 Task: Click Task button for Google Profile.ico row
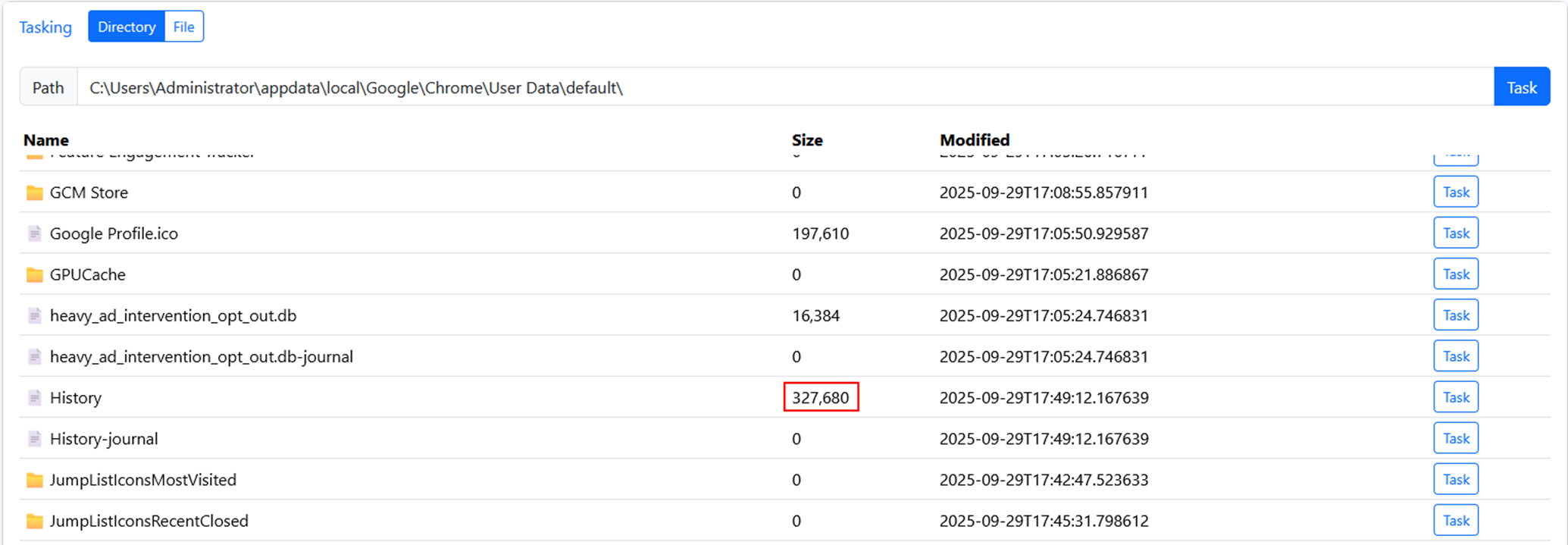point(1455,233)
